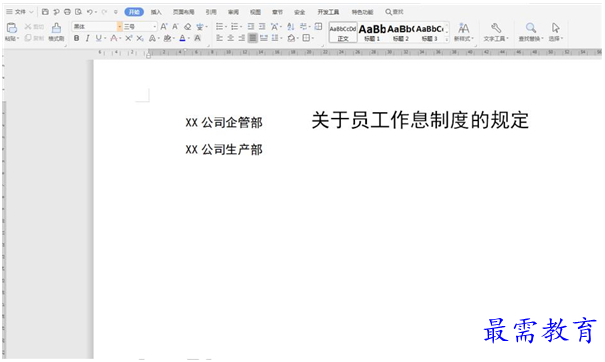Click the Undo arrow icon
This screenshot has height=362, width=605.
click(90, 12)
